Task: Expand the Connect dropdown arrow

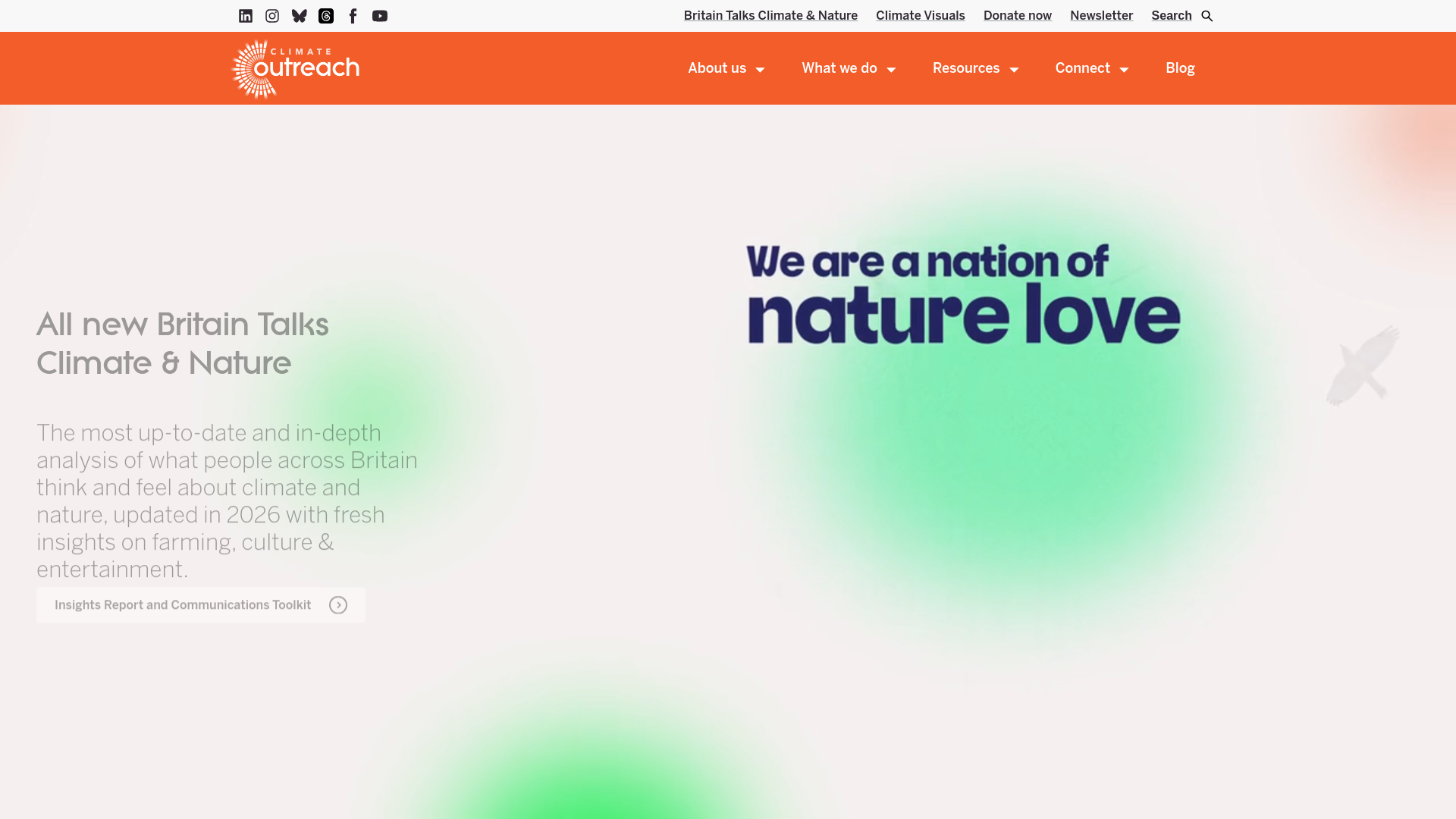Action: 1124,70
